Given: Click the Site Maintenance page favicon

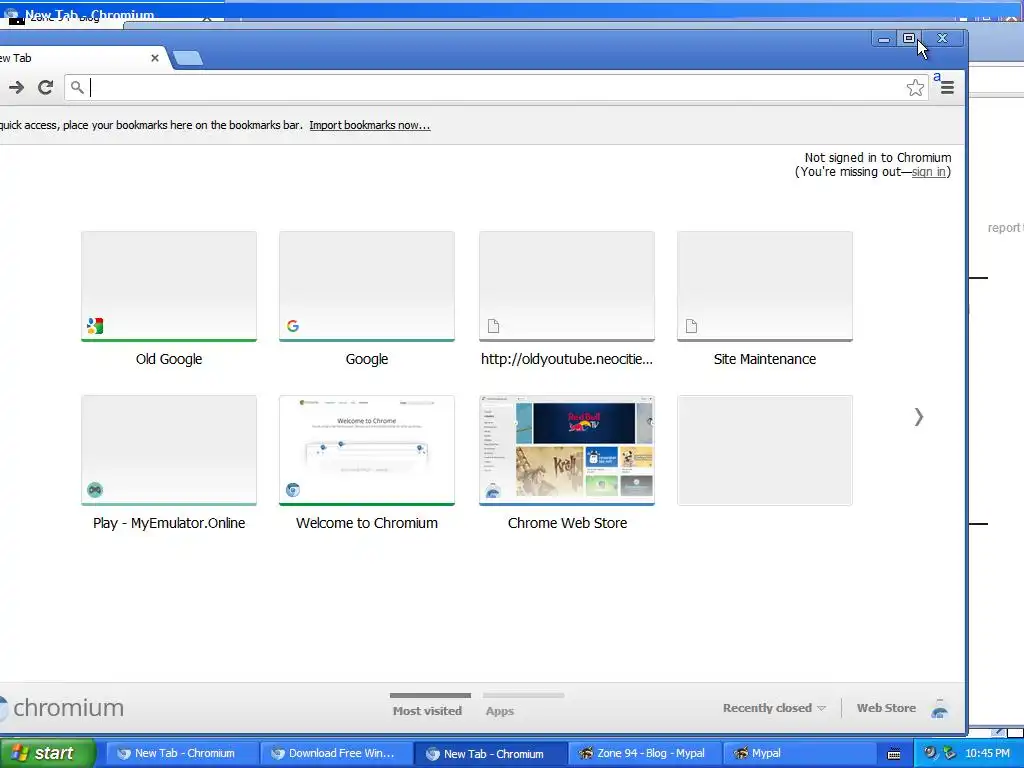Looking at the screenshot, I should tap(692, 325).
